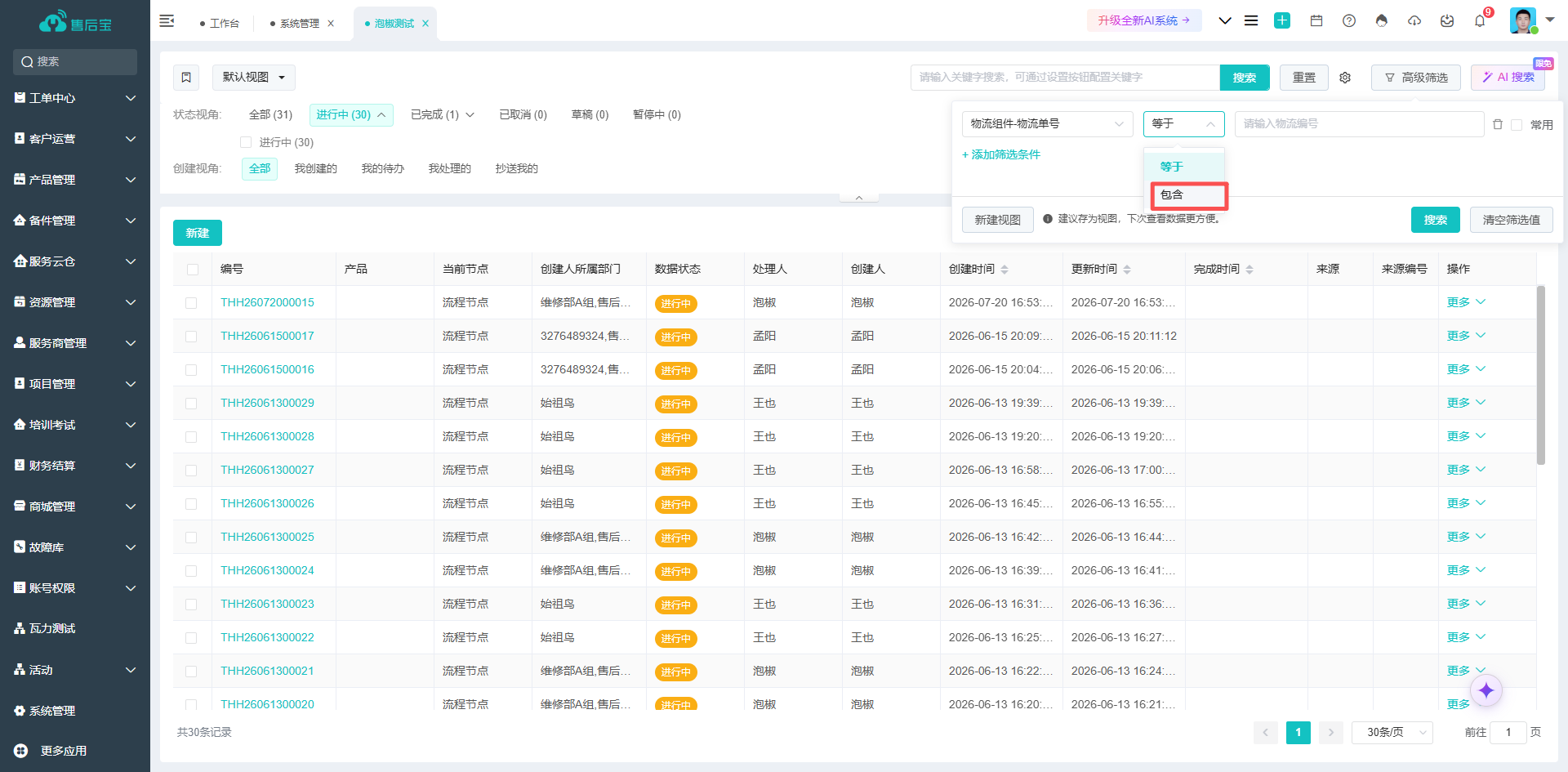Delete the filter condition with trash icon
The height and width of the screenshot is (772, 1568).
[x=1498, y=124]
